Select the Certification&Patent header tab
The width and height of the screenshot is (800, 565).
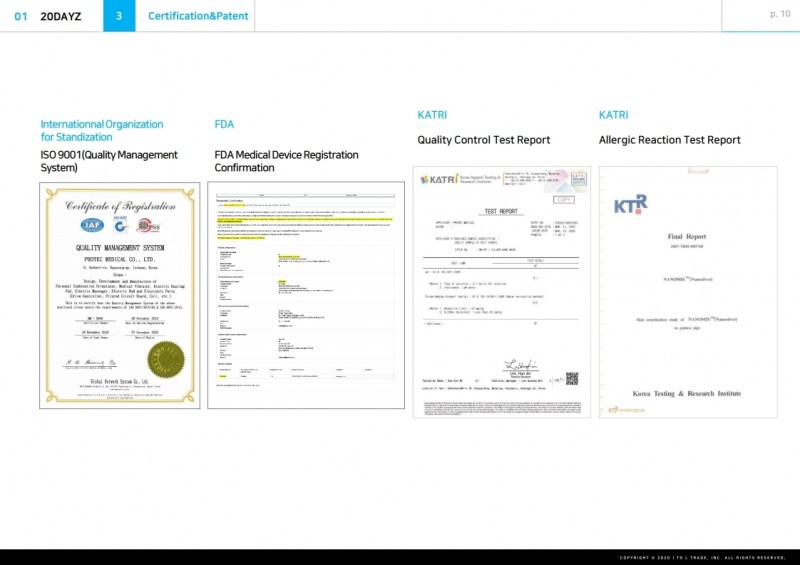(192, 16)
